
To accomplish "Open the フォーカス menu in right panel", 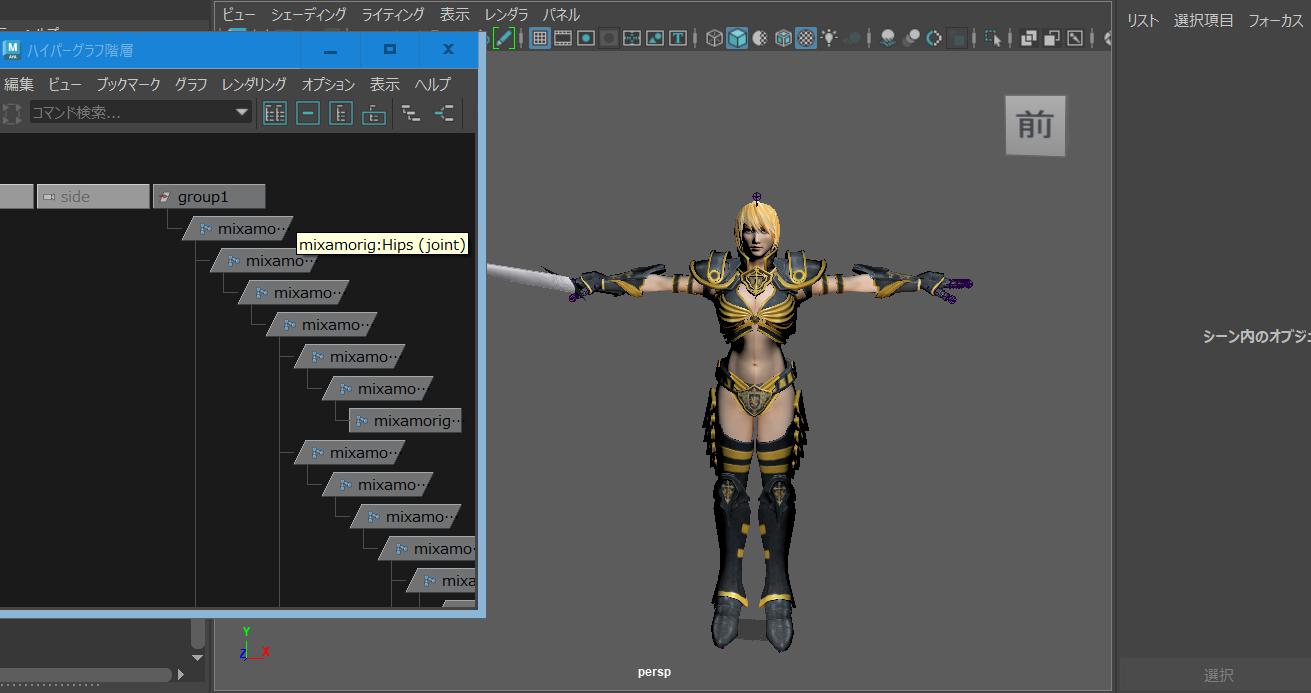I will coord(1276,20).
